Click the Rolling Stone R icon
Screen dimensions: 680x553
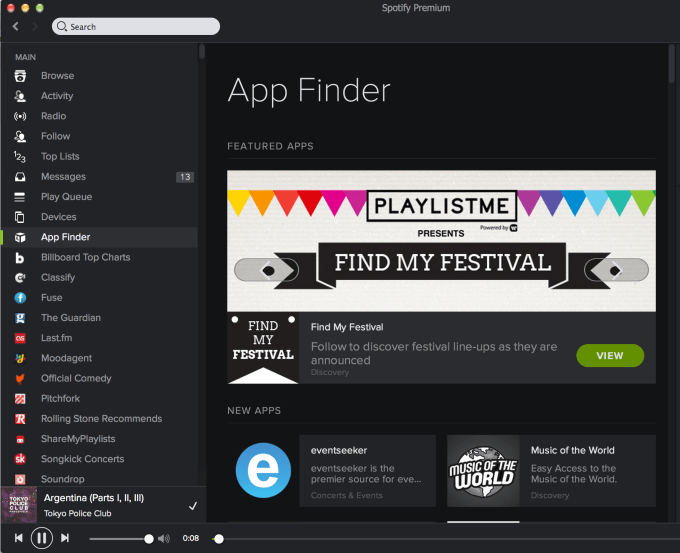(20, 419)
